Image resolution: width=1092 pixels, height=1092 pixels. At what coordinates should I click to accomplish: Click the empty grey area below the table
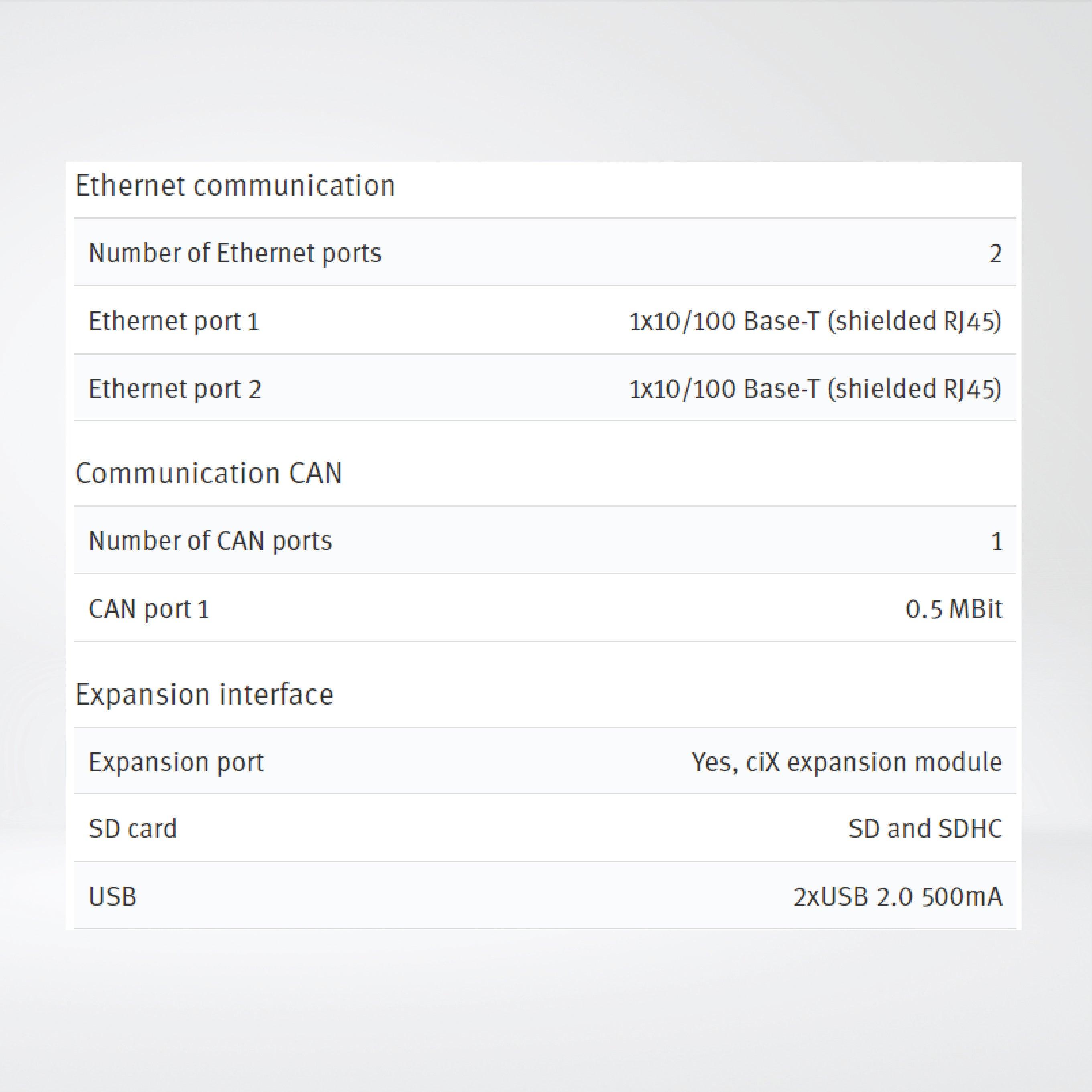pos(546,1012)
